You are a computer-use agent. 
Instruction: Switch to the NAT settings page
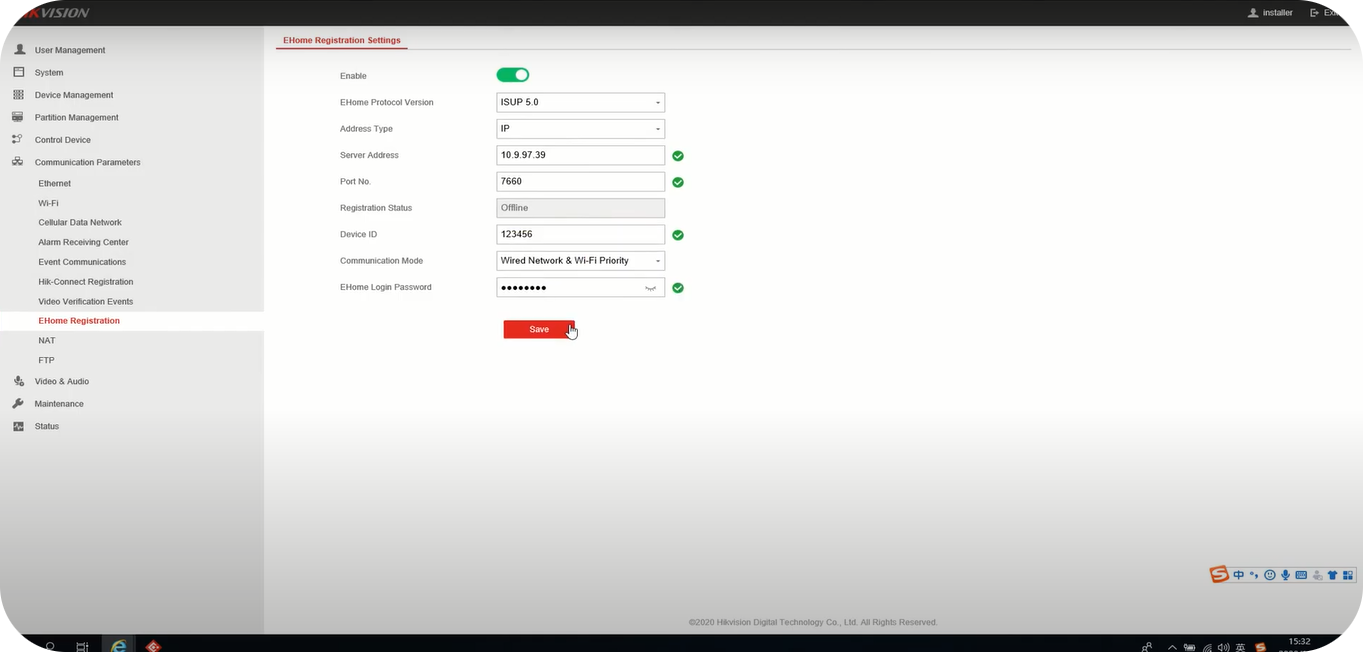[x=46, y=340]
